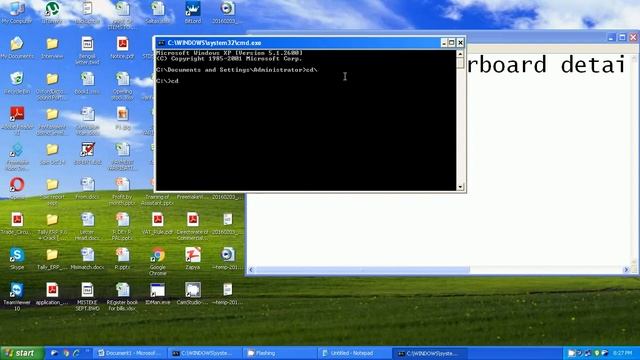Minimize the cmd.exe window
This screenshot has width=640, height=360.
coord(444,42)
